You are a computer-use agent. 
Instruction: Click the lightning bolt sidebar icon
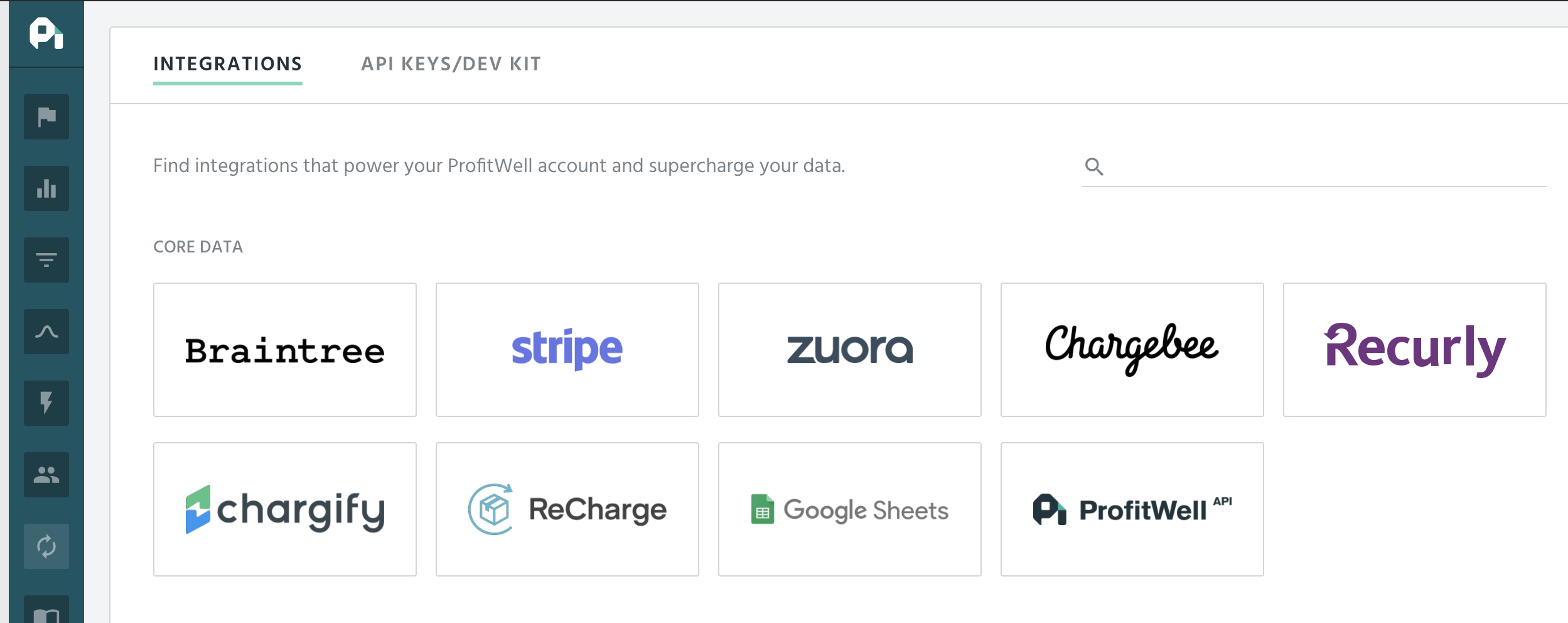tap(46, 403)
